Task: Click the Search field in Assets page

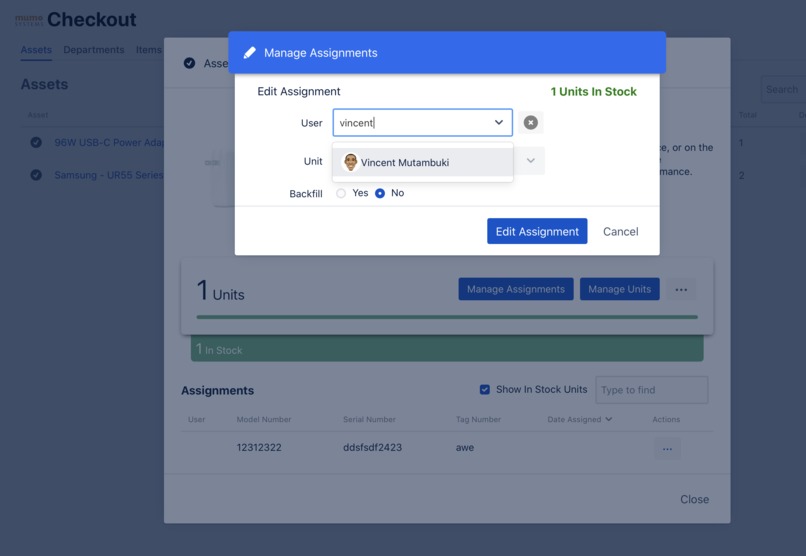Action: pos(783,89)
